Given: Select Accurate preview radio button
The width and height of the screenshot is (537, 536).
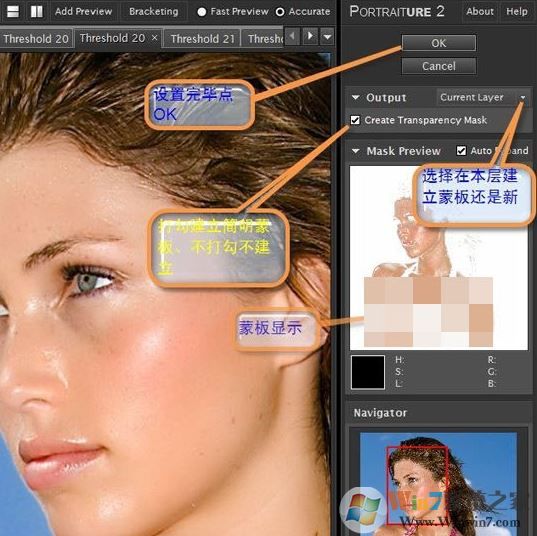Looking at the screenshot, I should pyautogui.click(x=280, y=12).
